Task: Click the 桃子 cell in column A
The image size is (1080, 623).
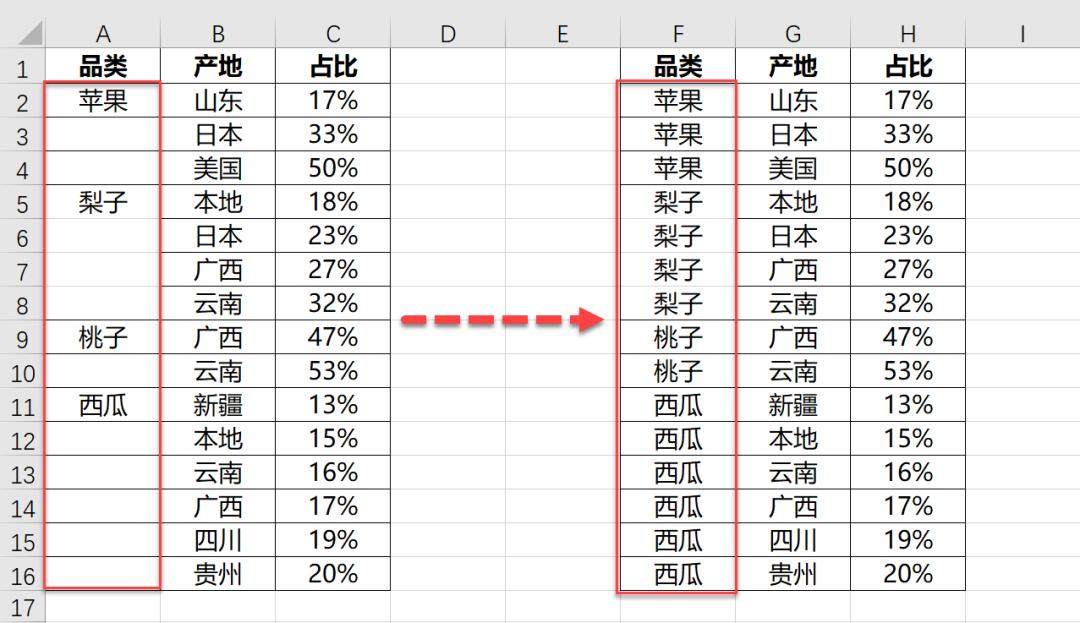Action: (103, 337)
